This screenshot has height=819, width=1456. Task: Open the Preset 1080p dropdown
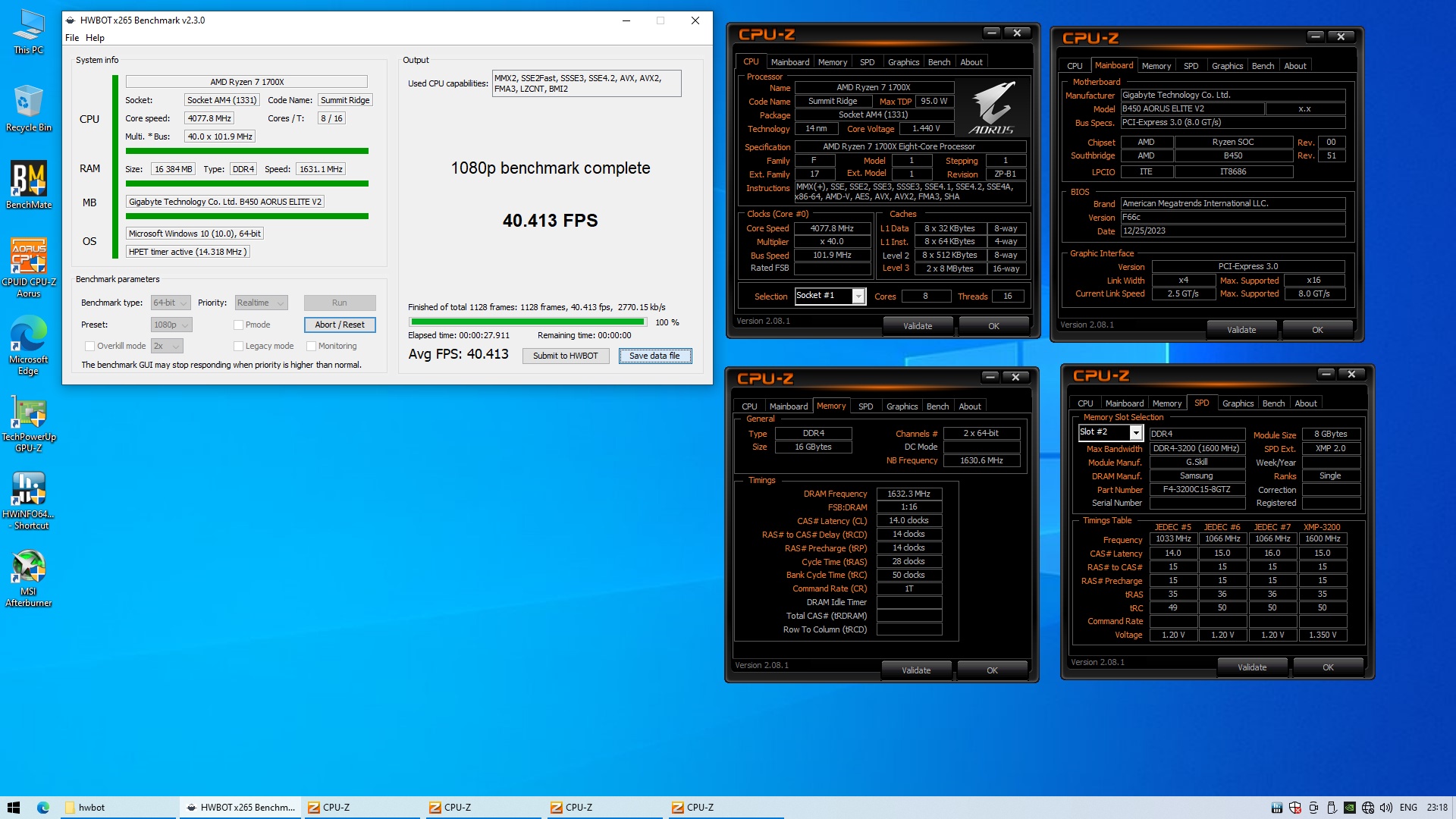click(x=171, y=325)
